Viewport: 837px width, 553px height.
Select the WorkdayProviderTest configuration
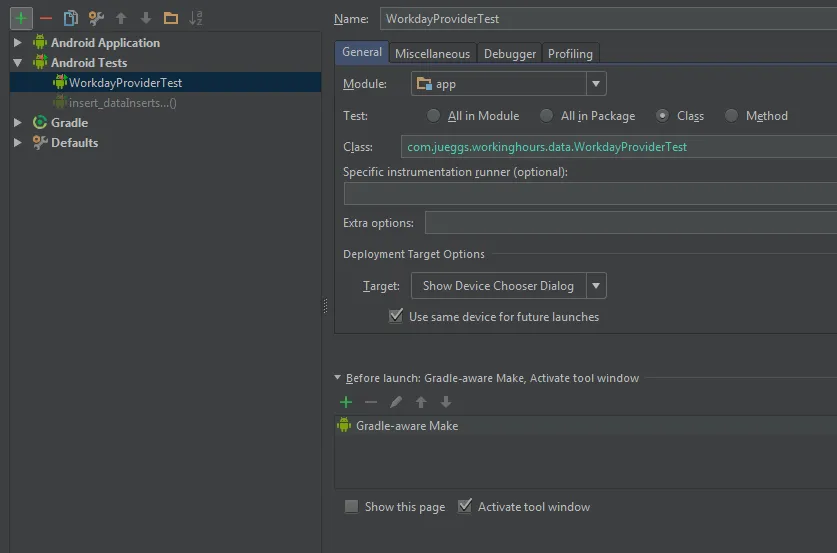tap(165, 82)
